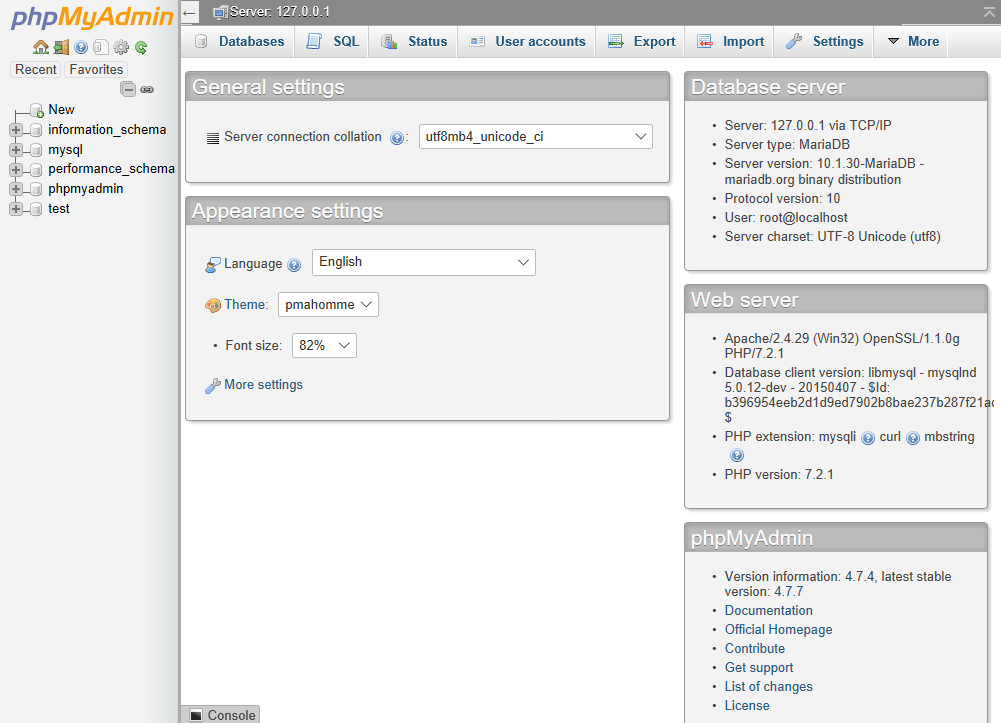This screenshot has height=723, width=1001.
Task: Open the Status tab
Action: [414, 41]
